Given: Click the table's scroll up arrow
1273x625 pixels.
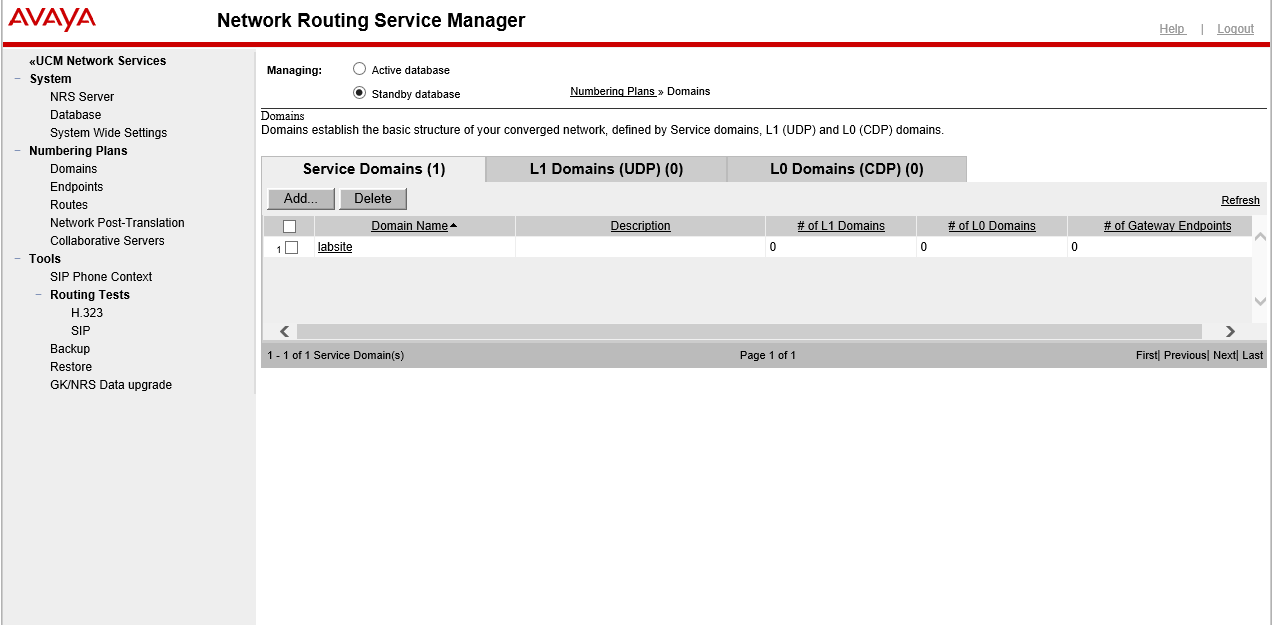Looking at the screenshot, I should click(x=1260, y=237).
